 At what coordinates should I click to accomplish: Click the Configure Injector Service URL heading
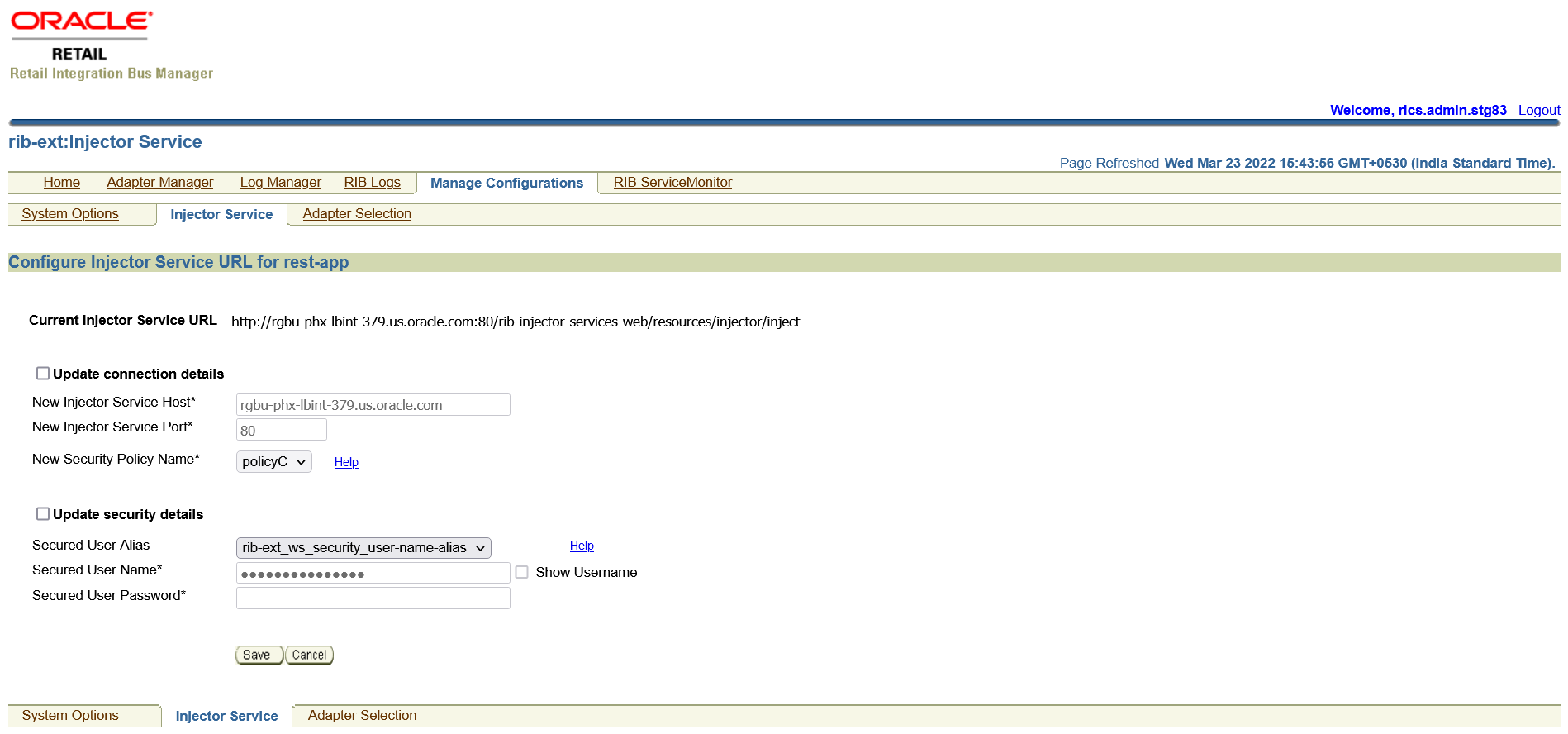point(178,262)
